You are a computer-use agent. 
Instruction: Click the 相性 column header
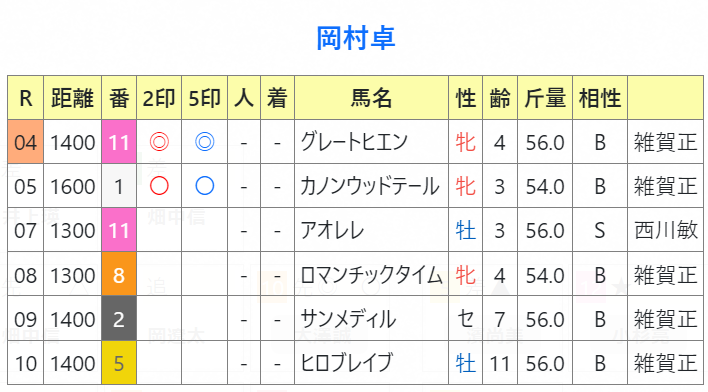coord(600,98)
